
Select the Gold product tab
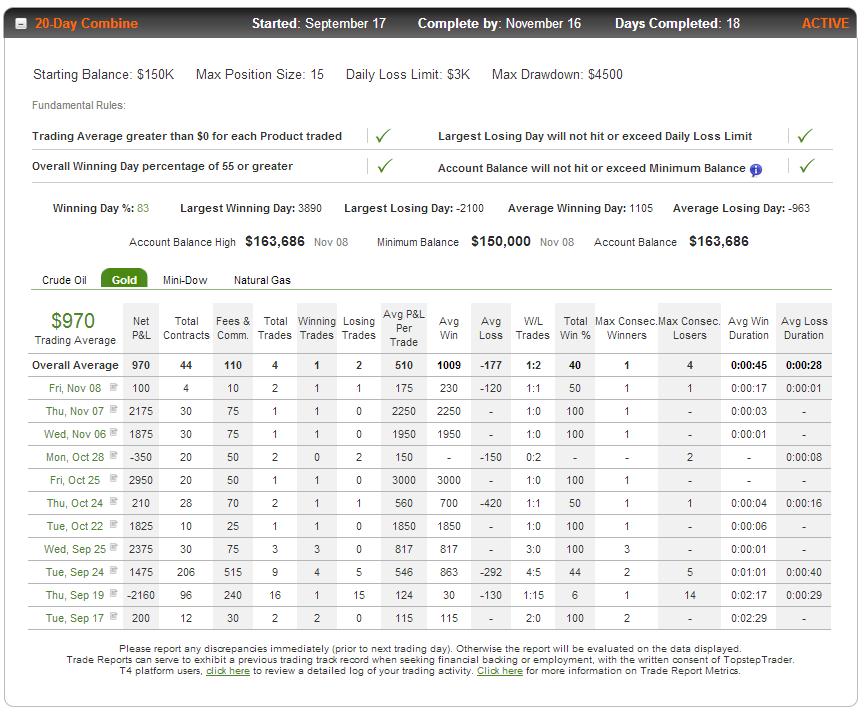point(124,278)
